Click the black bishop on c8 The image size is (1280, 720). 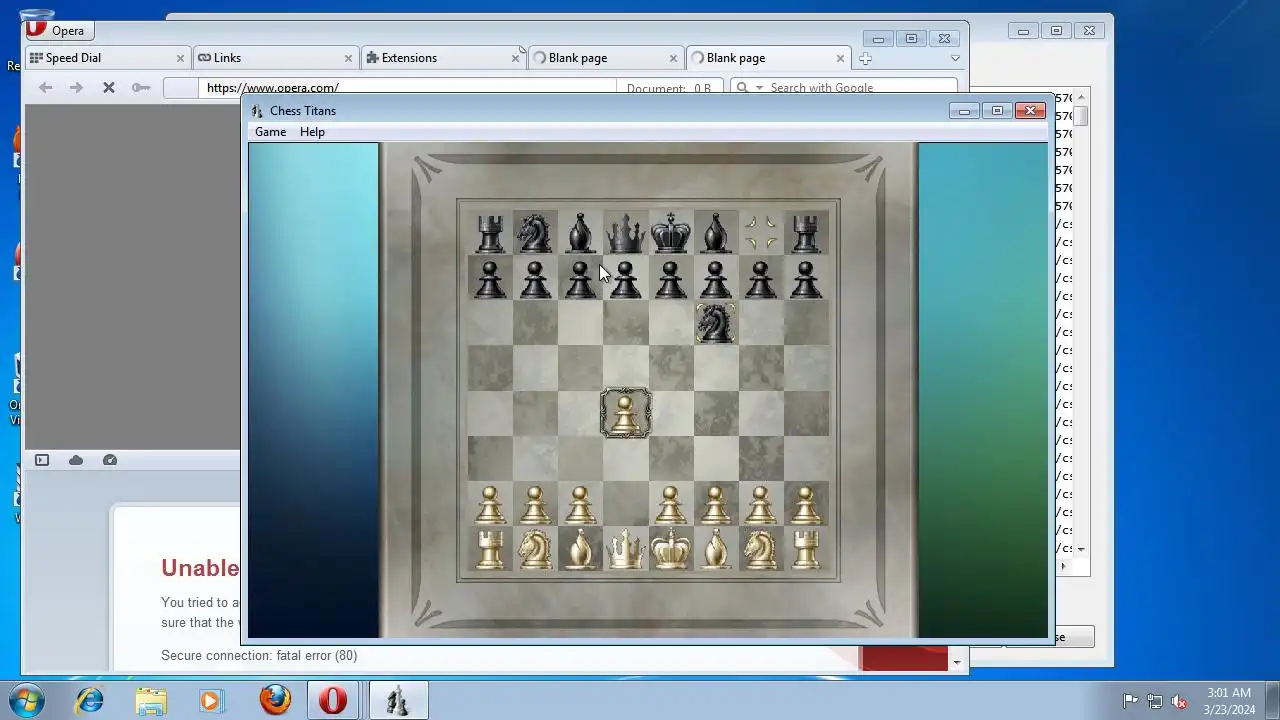pos(580,233)
